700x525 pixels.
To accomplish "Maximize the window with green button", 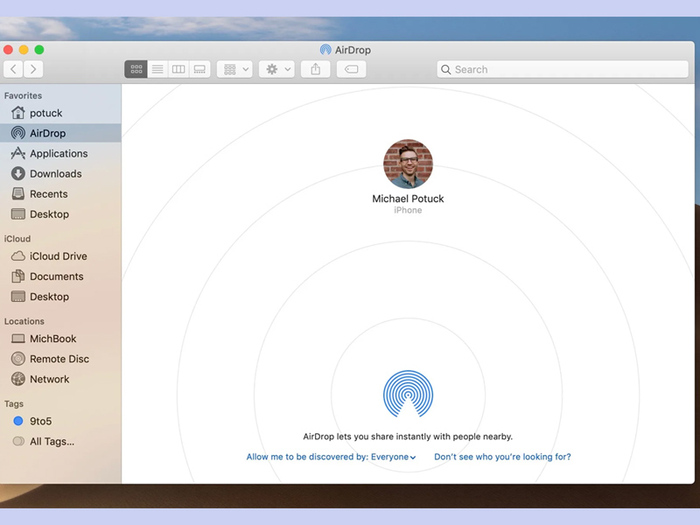I will pyautogui.click(x=39, y=50).
